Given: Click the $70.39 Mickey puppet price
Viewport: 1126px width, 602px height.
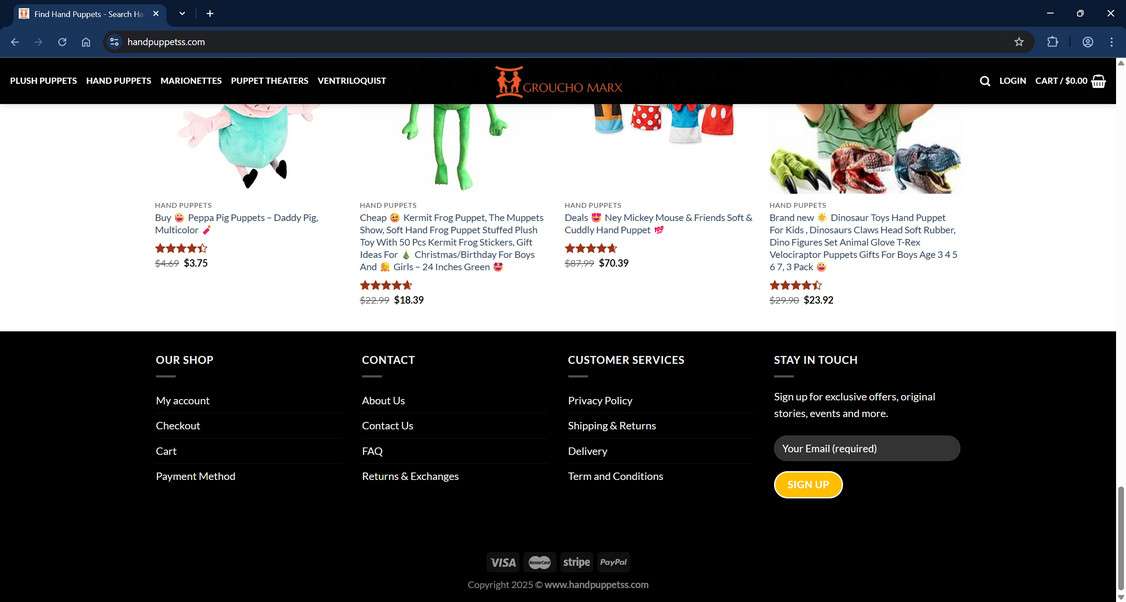Looking at the screenshot, I should point(613,264).
